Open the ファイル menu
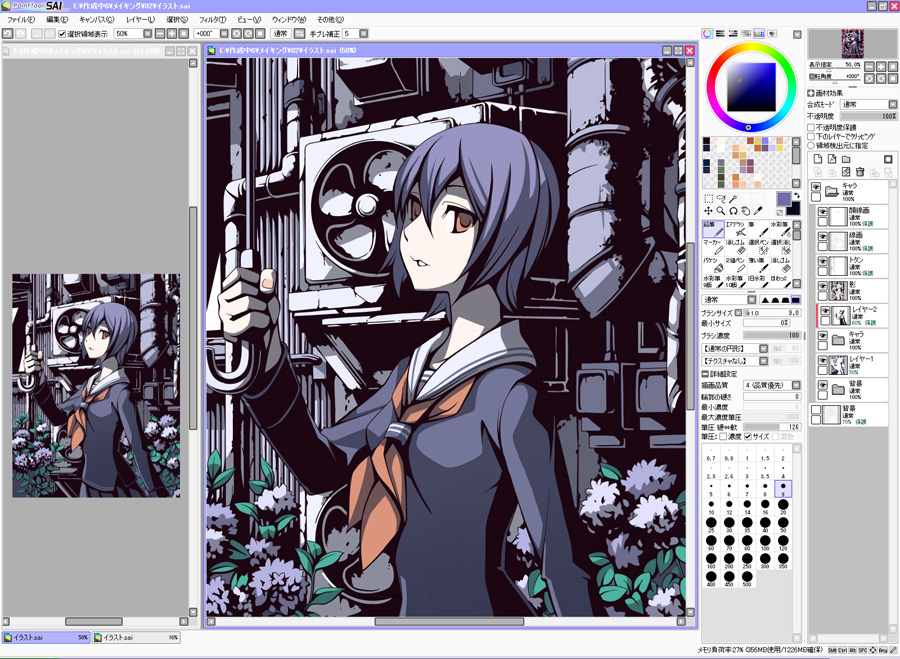This screenshot has height=659, width=900. [21, 20]
